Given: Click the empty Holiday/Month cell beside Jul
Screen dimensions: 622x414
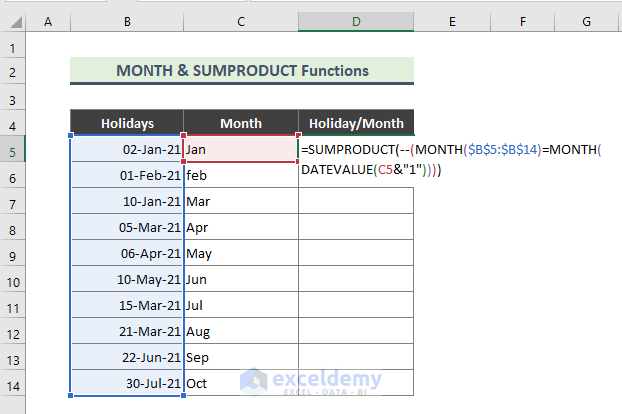Looking at the screenshot, I should 356,305.
